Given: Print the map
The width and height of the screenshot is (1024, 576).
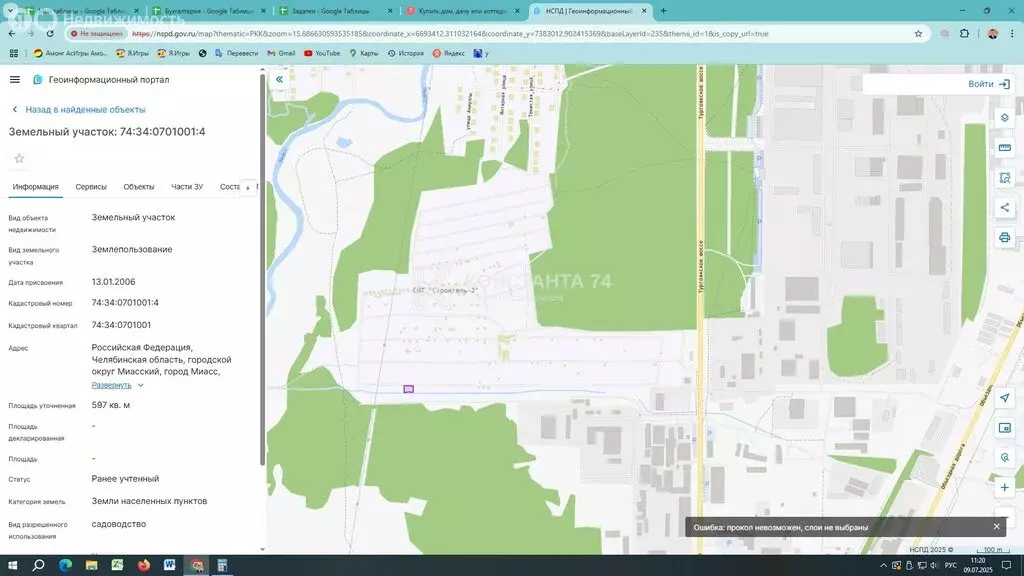Looking at the screenshot, I should 1004,238.
